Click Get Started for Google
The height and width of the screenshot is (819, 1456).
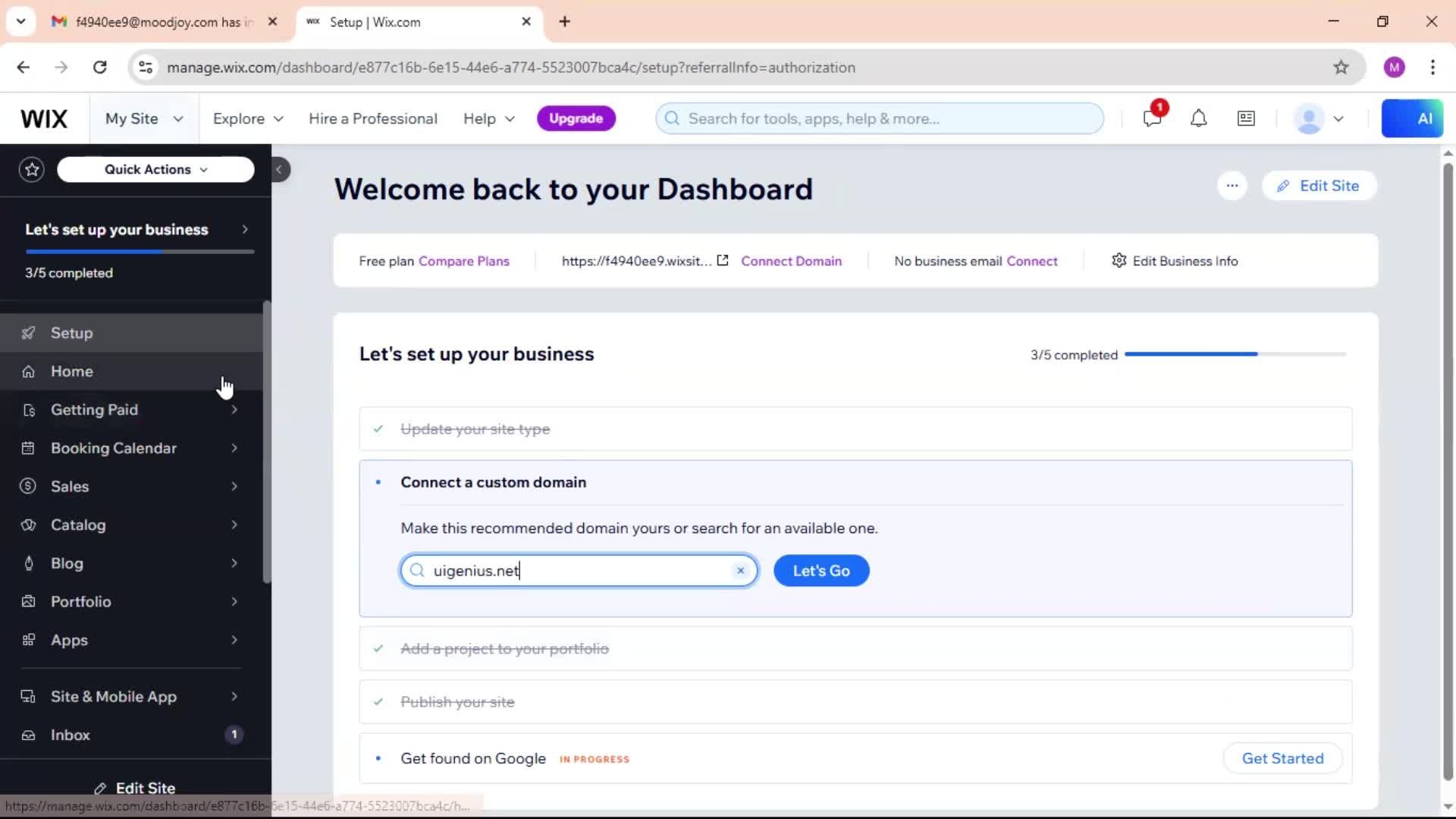click(x=1282, y=758)
